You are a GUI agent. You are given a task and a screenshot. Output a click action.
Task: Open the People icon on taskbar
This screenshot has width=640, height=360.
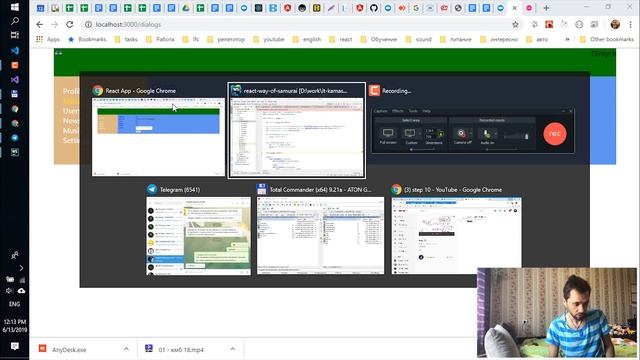click(15, 255)
